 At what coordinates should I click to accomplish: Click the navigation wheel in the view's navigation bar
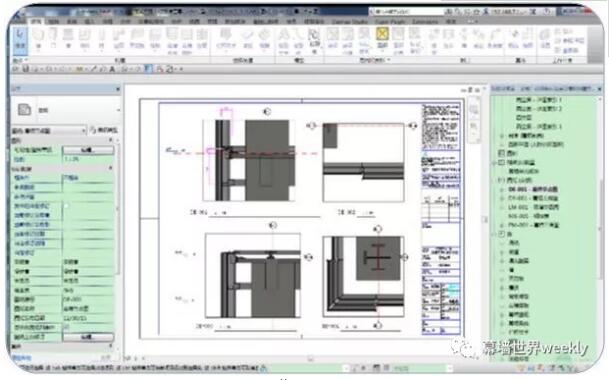point(474,110)
